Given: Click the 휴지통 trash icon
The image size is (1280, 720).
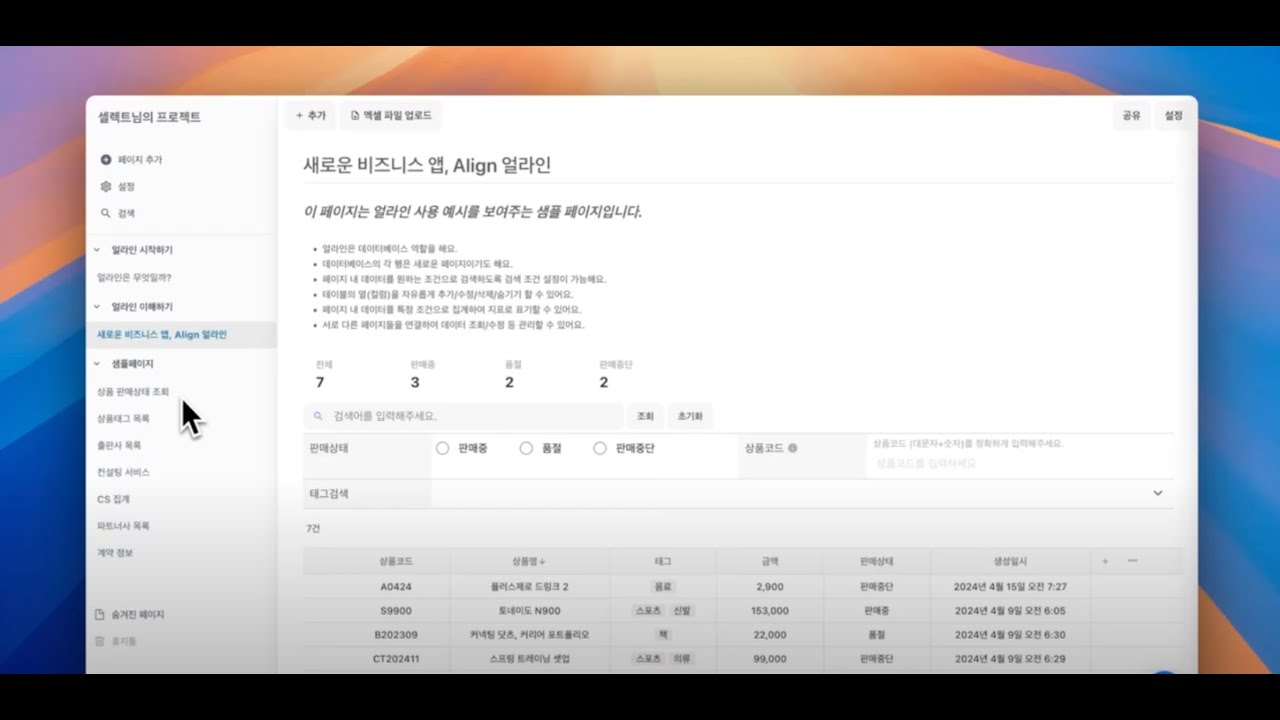Looking at the screenshot, I should tap(100, 641).
